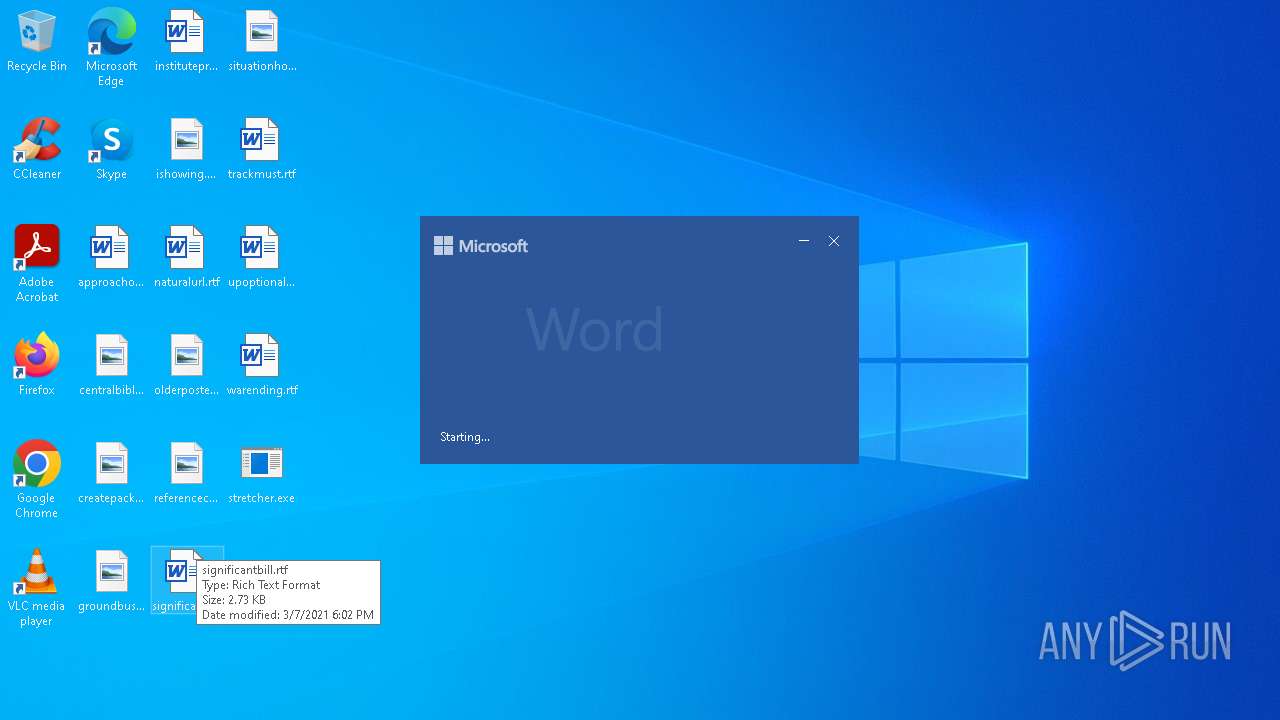
Task: Launch Google Chrome shortcut
Action: (37, 480)
